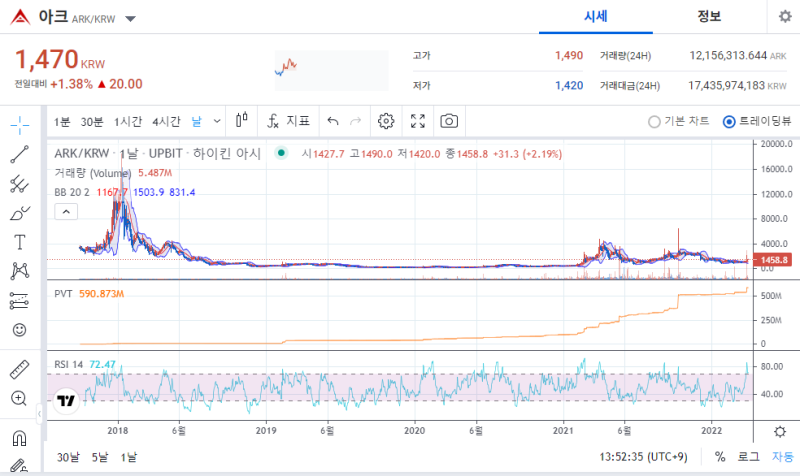Select the 날 daily interval
The height and width of the screenshot is (476, 800).
click(x=197, y=121)
